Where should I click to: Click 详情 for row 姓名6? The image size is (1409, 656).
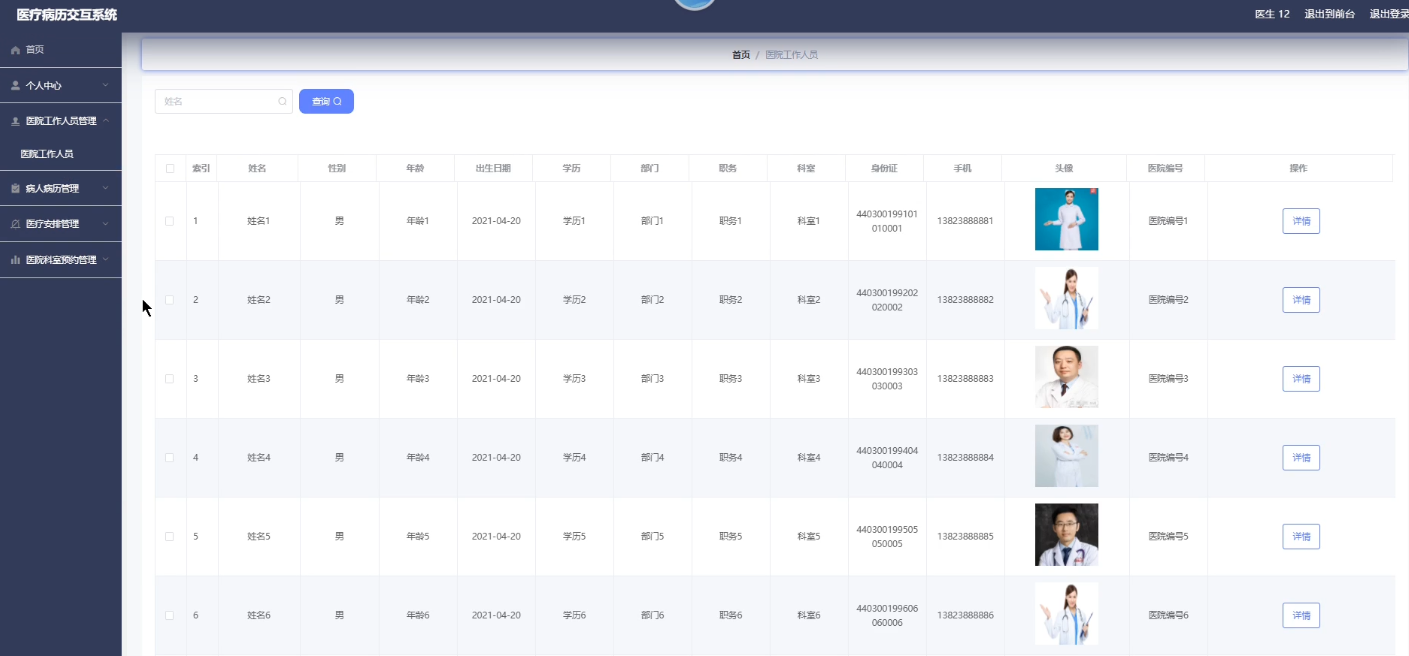pyautogui.click(x=1301, y=616)
